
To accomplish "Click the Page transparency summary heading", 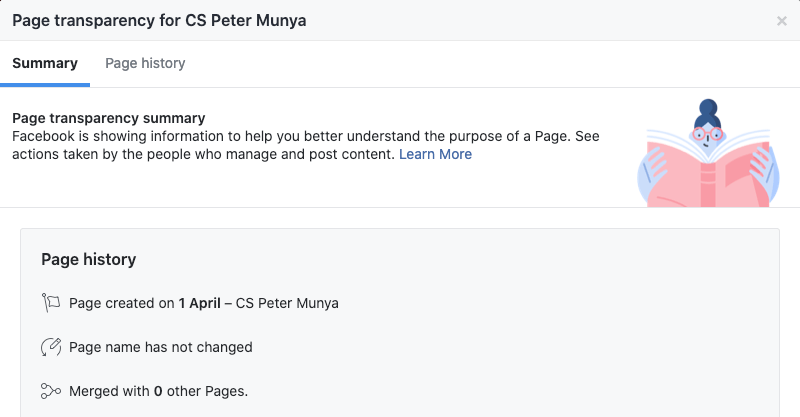I will pos(109,118).
